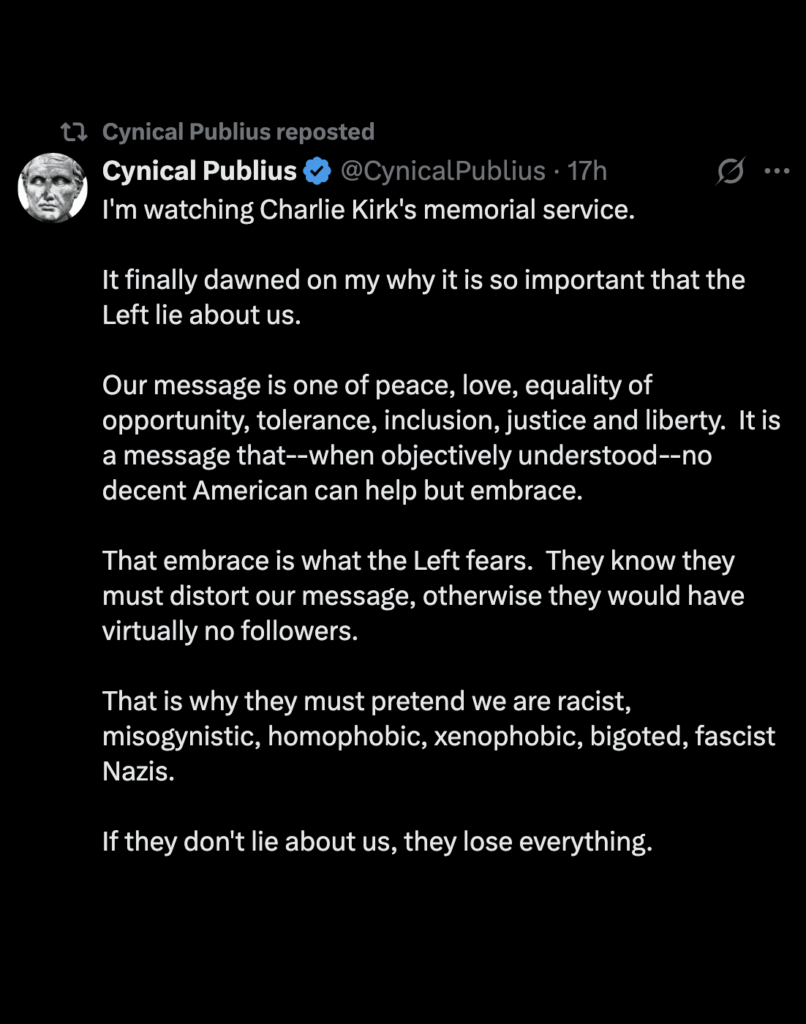Click the word "Nazis." in the tweet
806x1024 pixels.
pyautogui.click(x=138, y=772)
